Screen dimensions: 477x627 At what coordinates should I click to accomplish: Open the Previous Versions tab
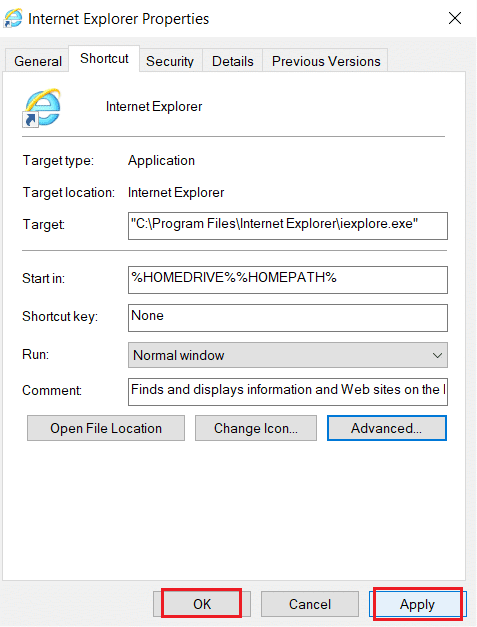(x=326, y=61)
